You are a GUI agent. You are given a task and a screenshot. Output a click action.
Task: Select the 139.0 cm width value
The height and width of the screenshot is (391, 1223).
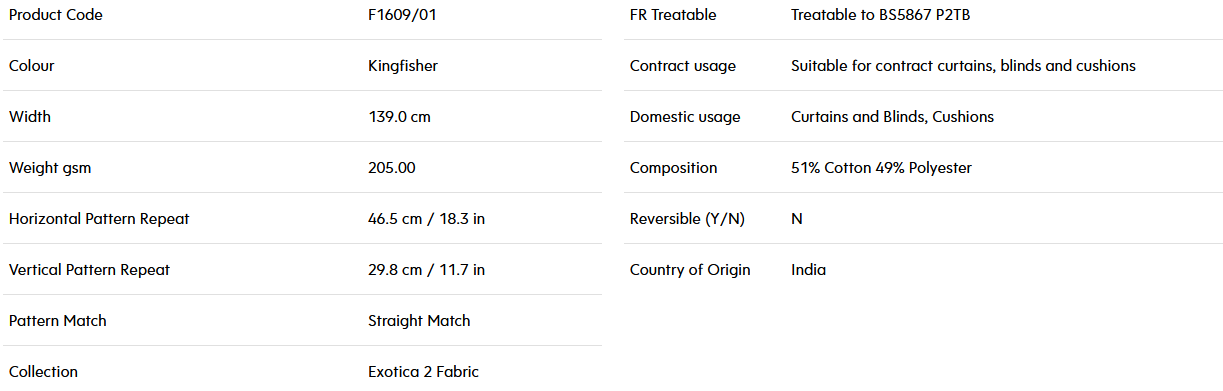399,117
